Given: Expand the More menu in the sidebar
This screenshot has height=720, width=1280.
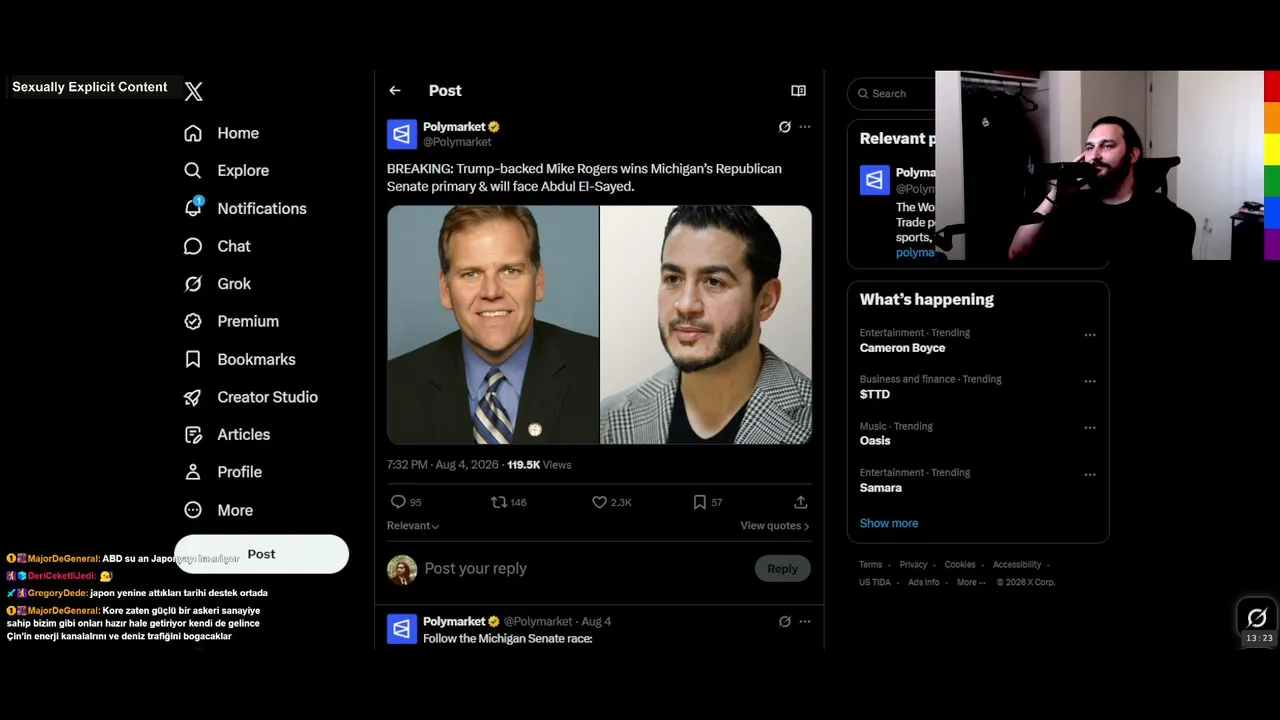Looking at the screenshot, I should click(x=219, y=510).
